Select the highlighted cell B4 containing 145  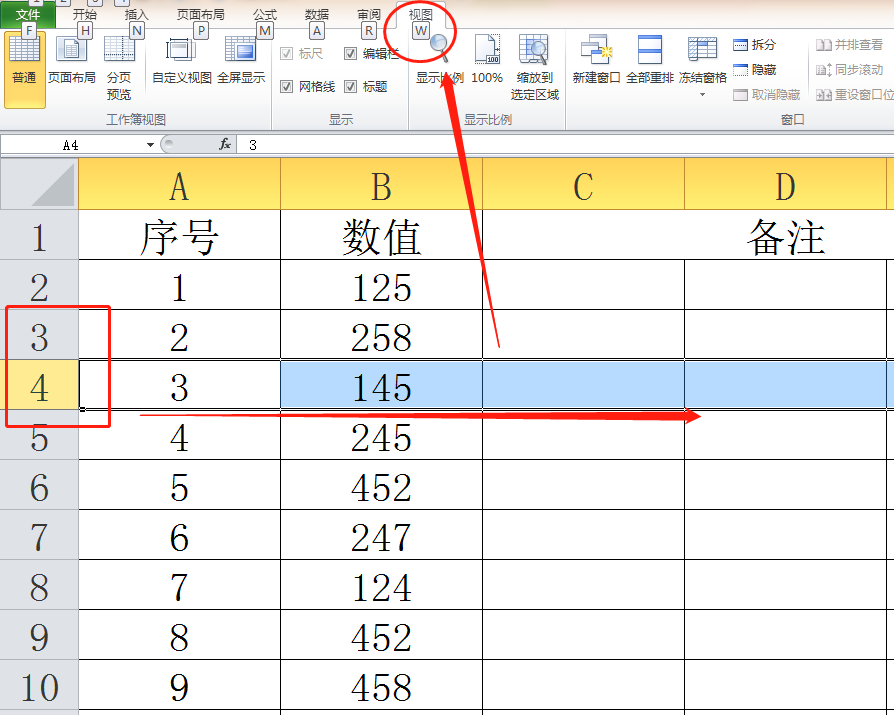tap(380, 386)
